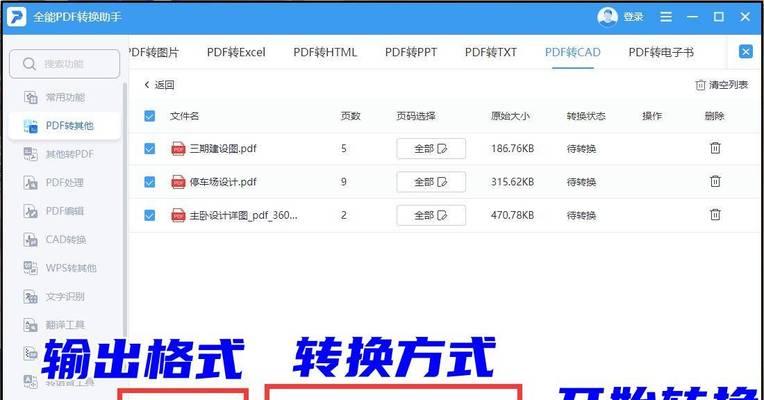The height and width of the screenshot is (400, 764).
Task: Click the 页码选择 column header
Action: point(416,116)
